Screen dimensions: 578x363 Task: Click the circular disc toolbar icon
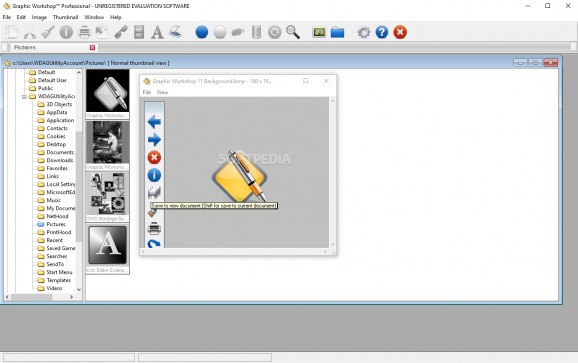pyautogui.click(x=275, y=32)
